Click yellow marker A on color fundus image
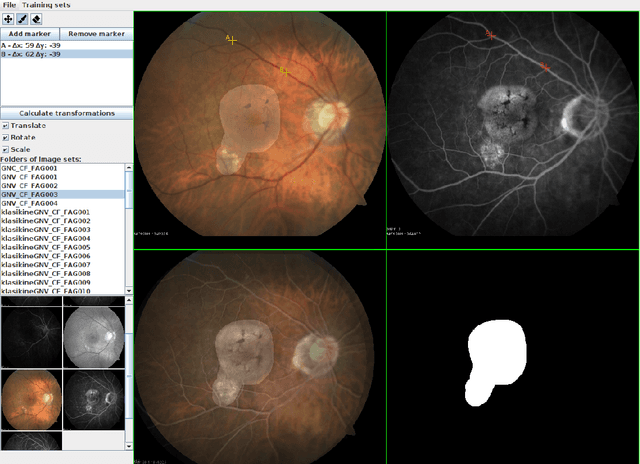The image size is (640, 464). pos(232,40)
